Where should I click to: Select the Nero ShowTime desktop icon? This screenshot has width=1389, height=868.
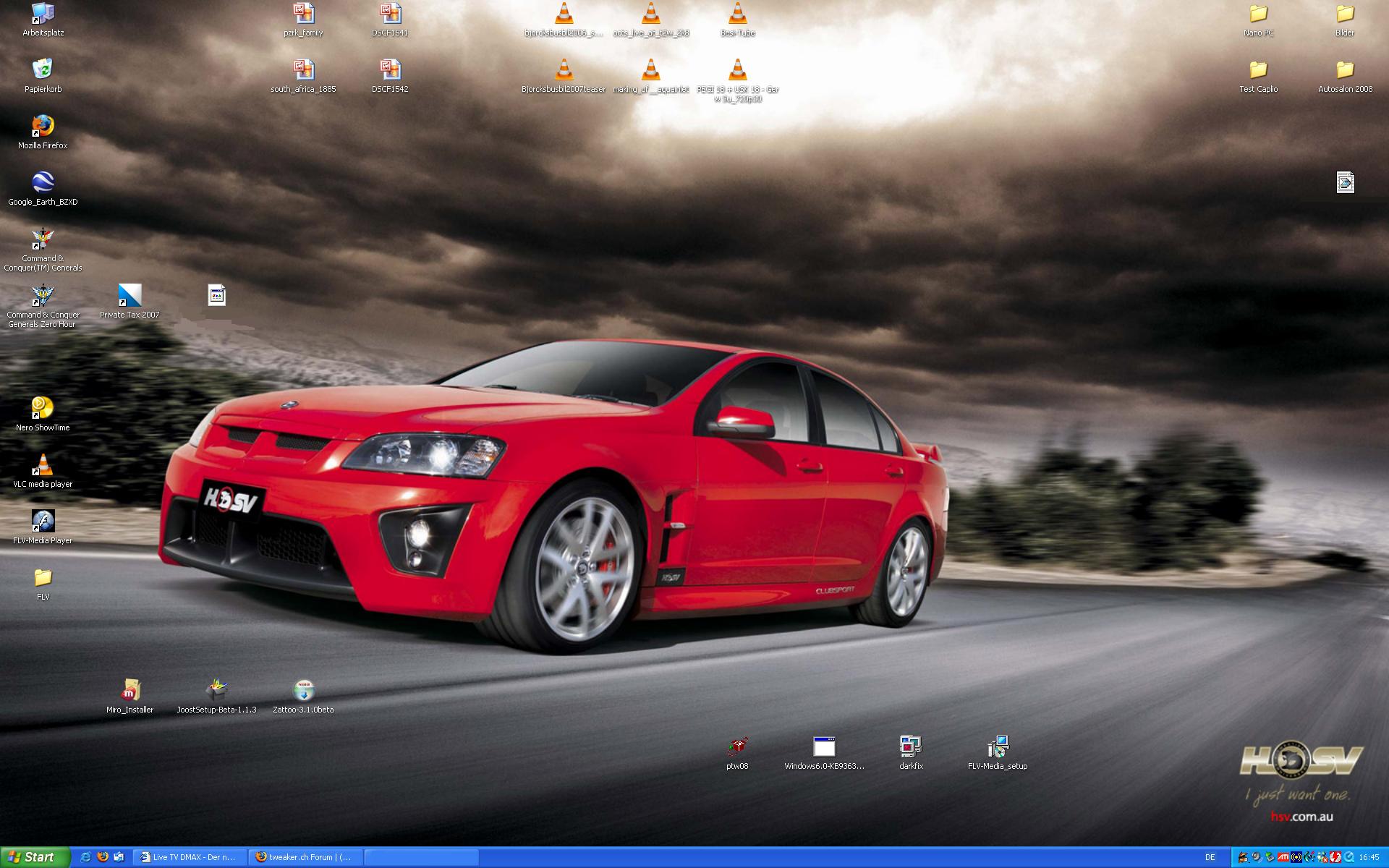[x=43, y=408]
